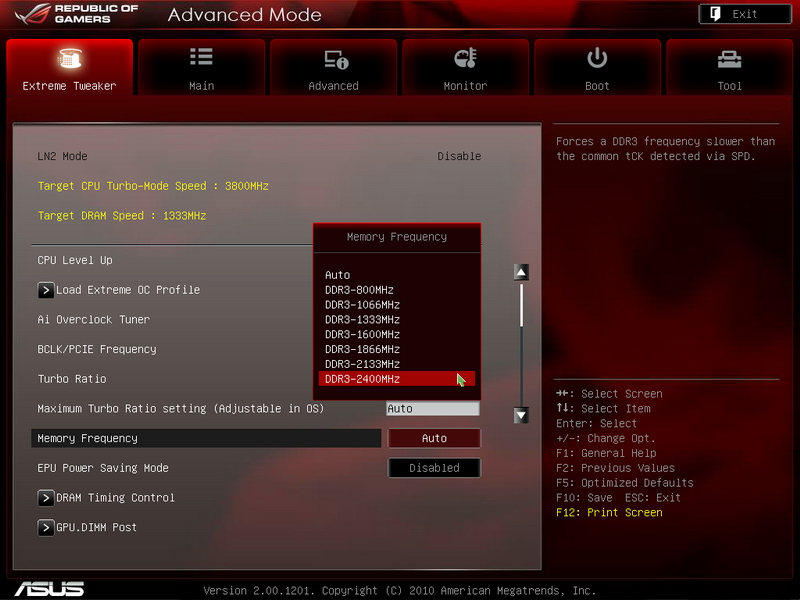The width and height of the screenshot is (800, 600).
Task: Click the Tool printer-like icon
Action: tap(729, 59)
